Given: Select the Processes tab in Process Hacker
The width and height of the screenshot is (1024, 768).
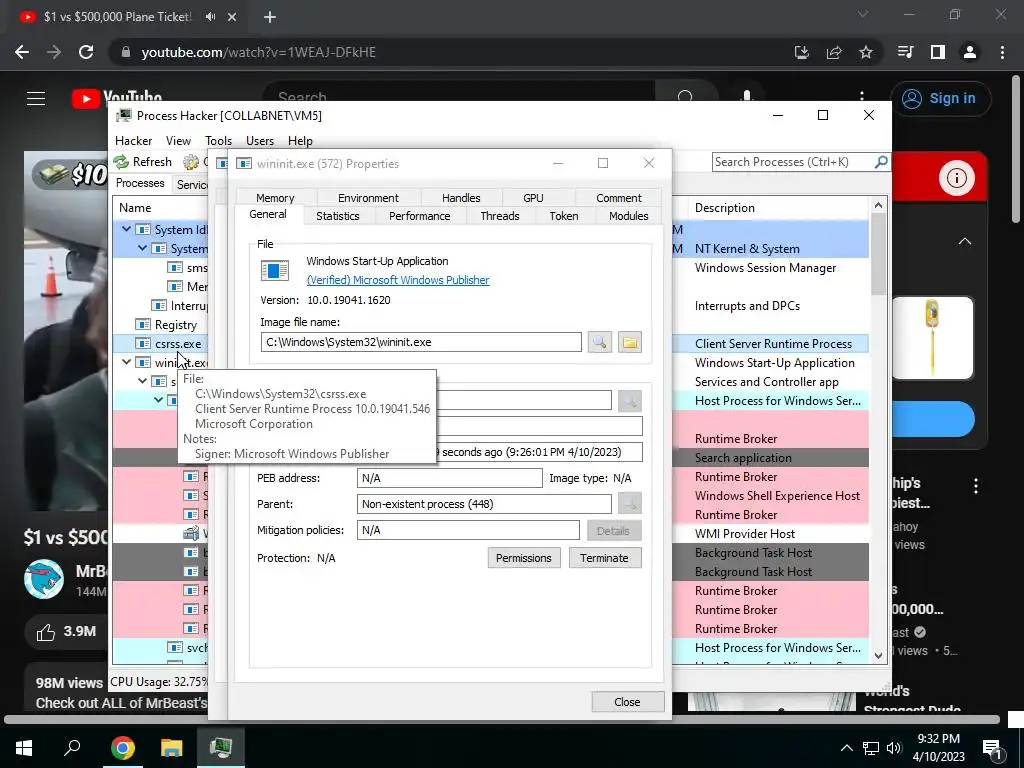Looking at the screenshot, I should tap(140, 184).
